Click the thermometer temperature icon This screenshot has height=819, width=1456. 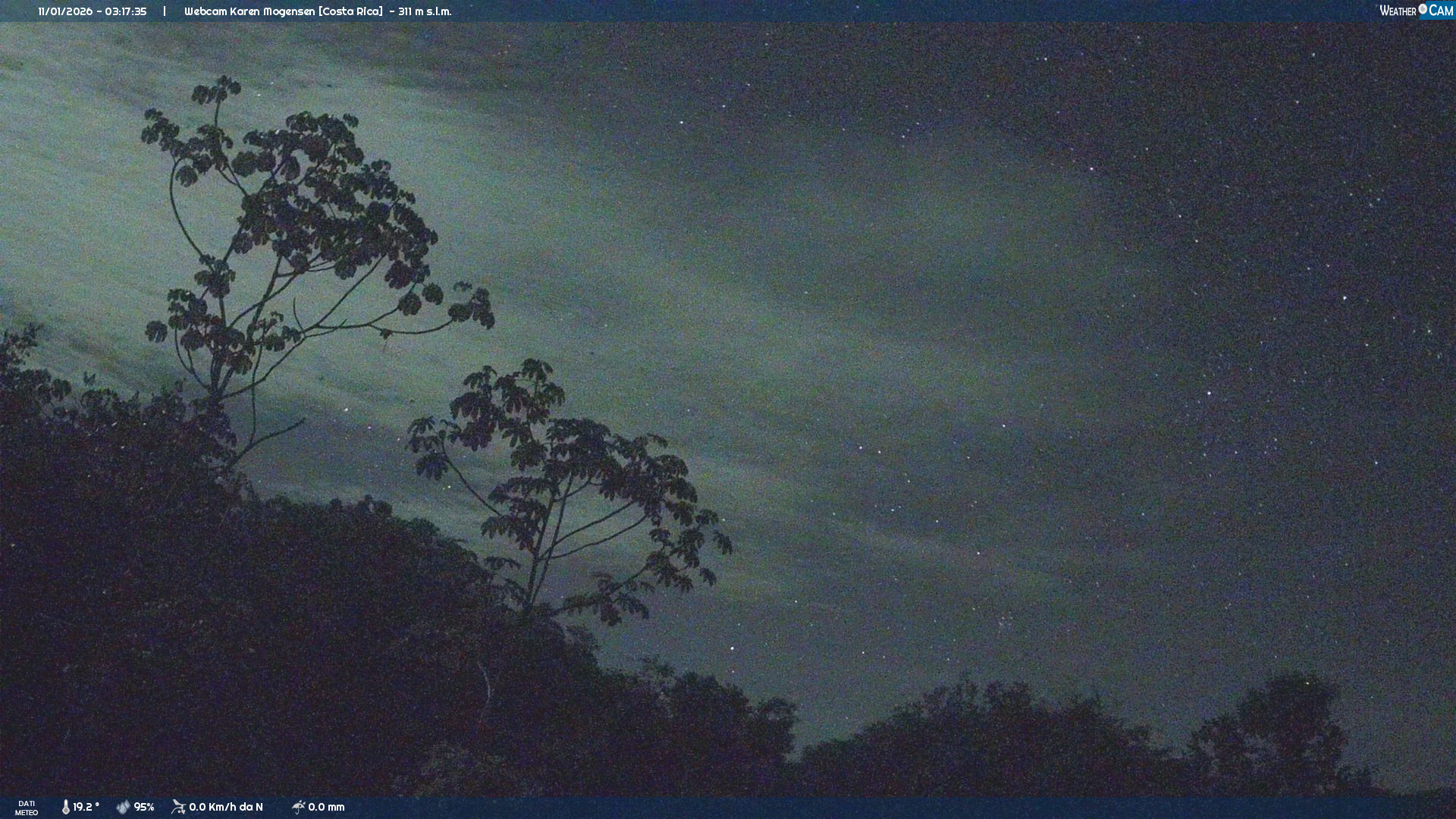click(x=66, y=807)
